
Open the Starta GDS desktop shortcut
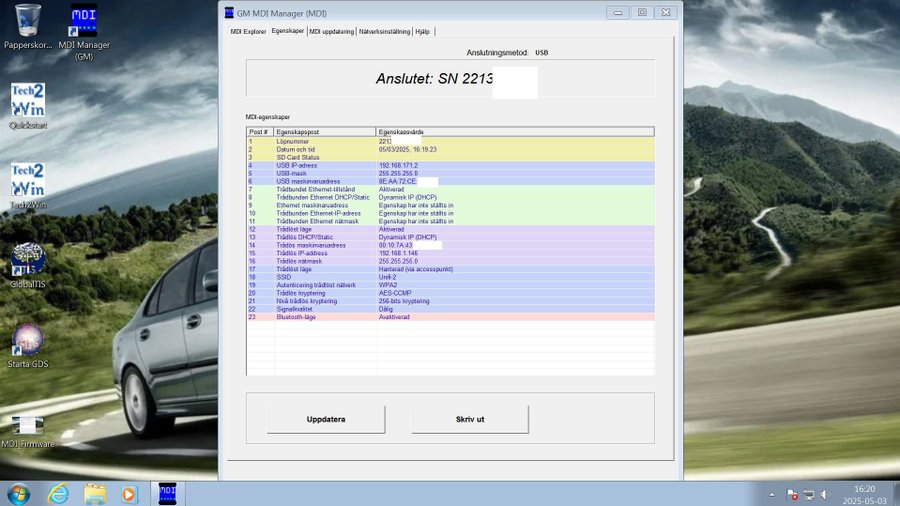pos(28,345)
